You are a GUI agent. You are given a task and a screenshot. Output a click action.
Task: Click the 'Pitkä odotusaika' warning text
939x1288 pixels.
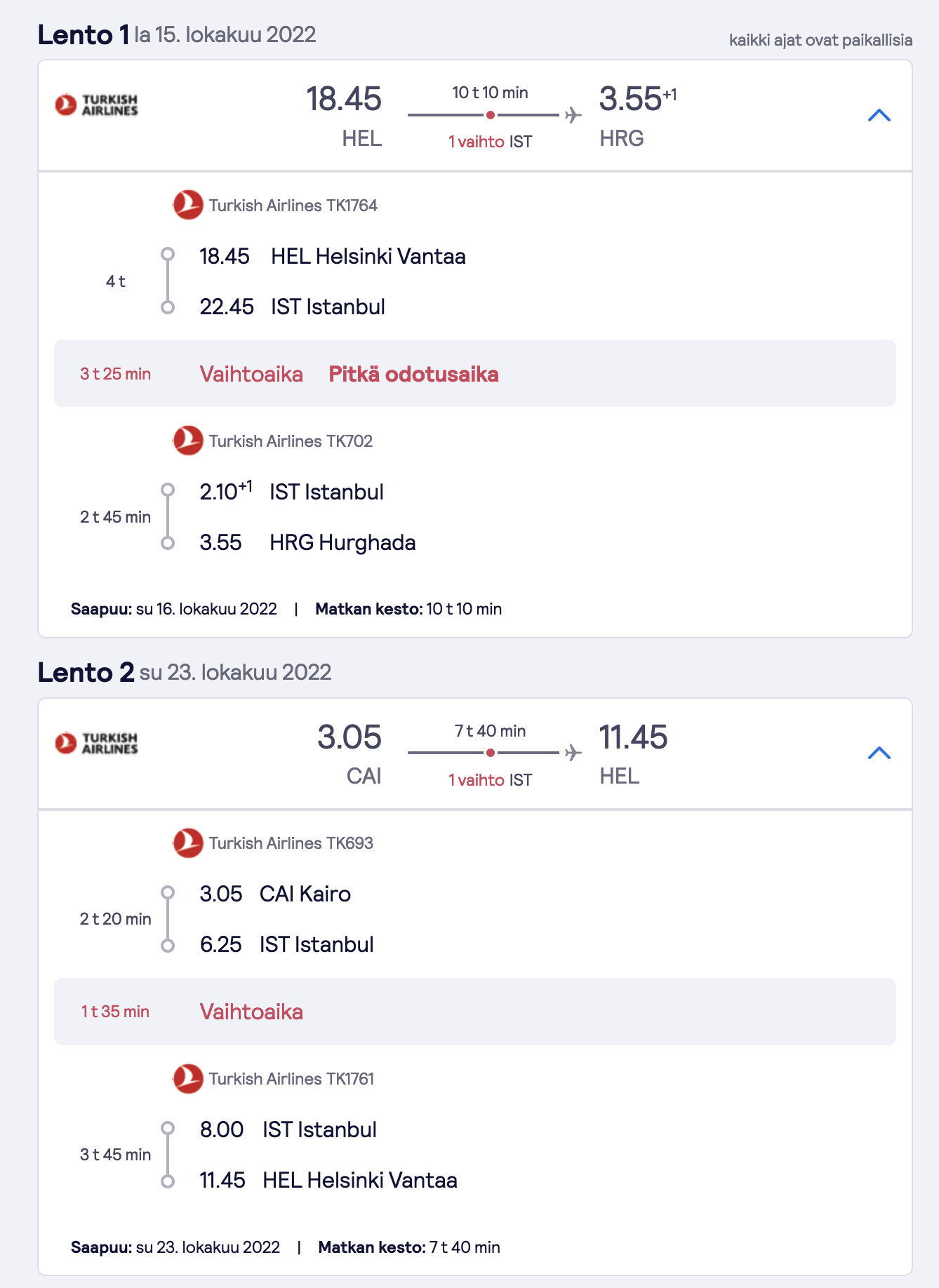coord(413,374)
